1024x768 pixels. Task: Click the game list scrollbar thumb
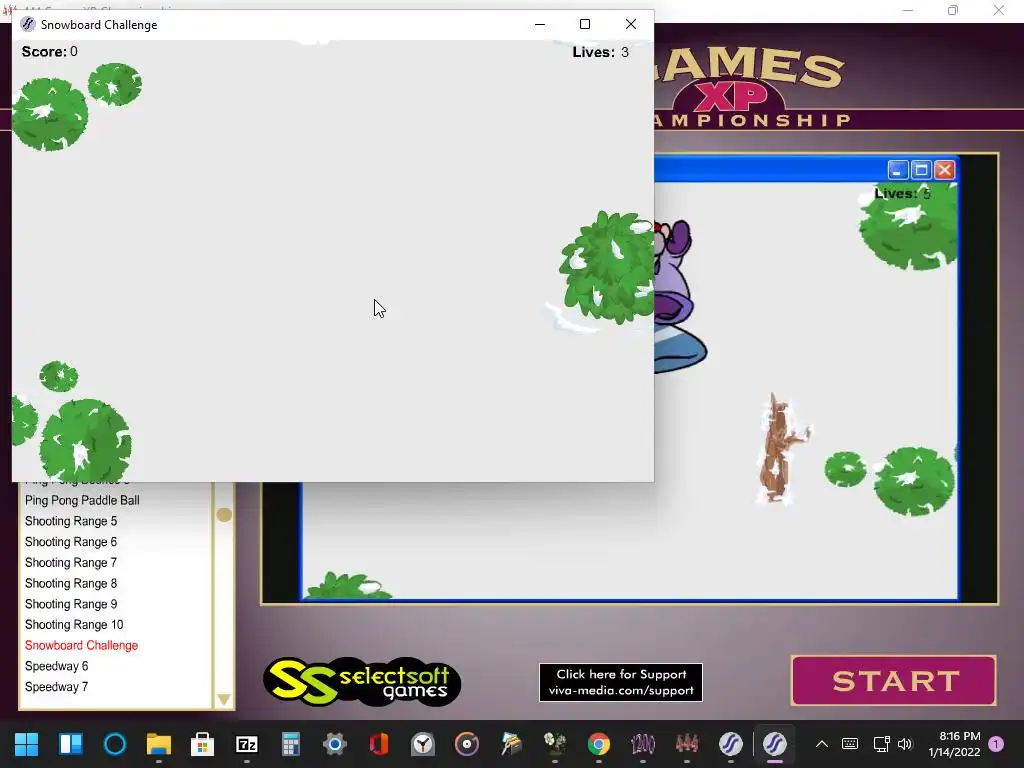pos(224,515)
